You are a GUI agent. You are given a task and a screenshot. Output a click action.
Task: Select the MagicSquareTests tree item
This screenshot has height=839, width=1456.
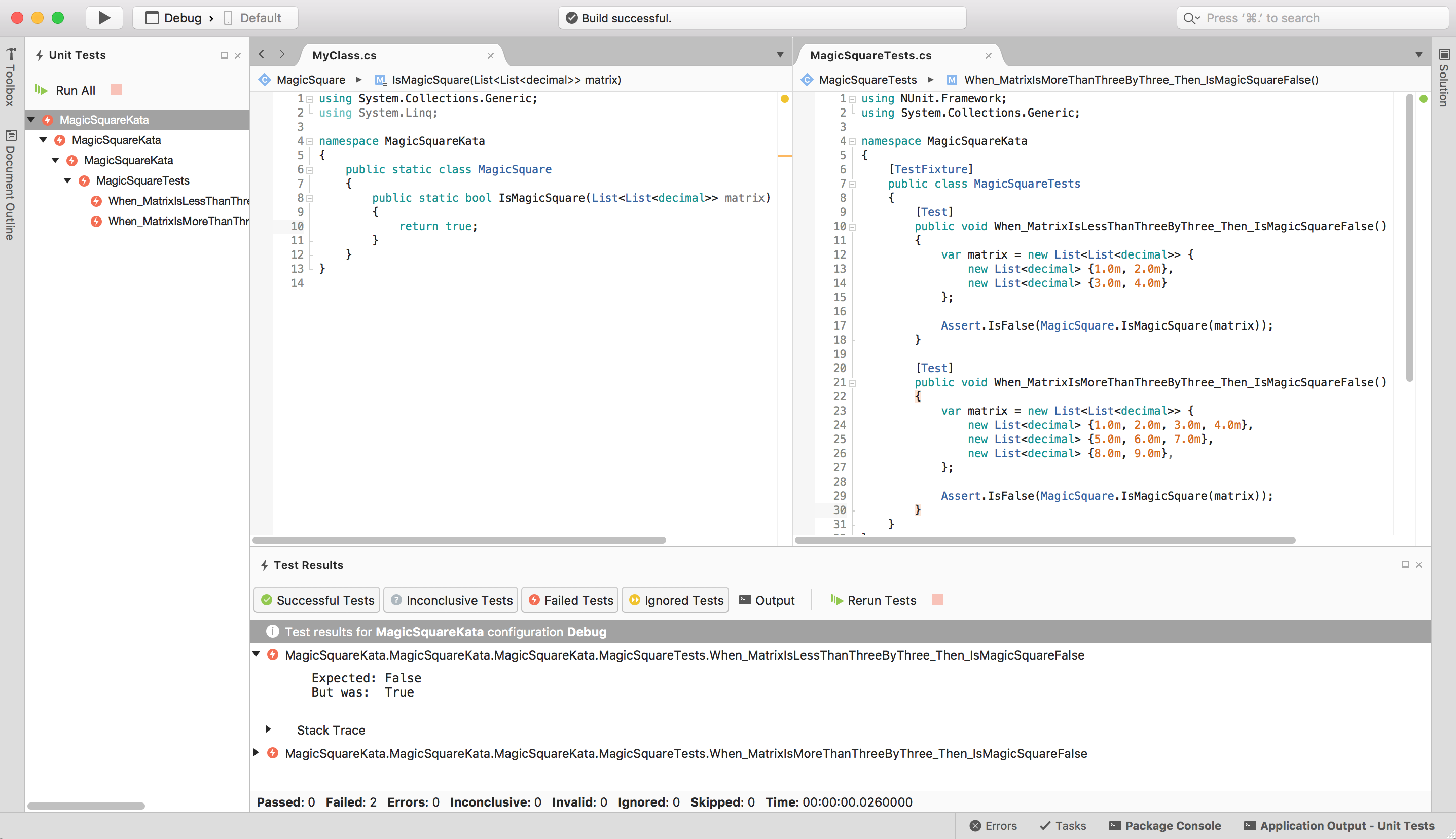tap(142, 180)
